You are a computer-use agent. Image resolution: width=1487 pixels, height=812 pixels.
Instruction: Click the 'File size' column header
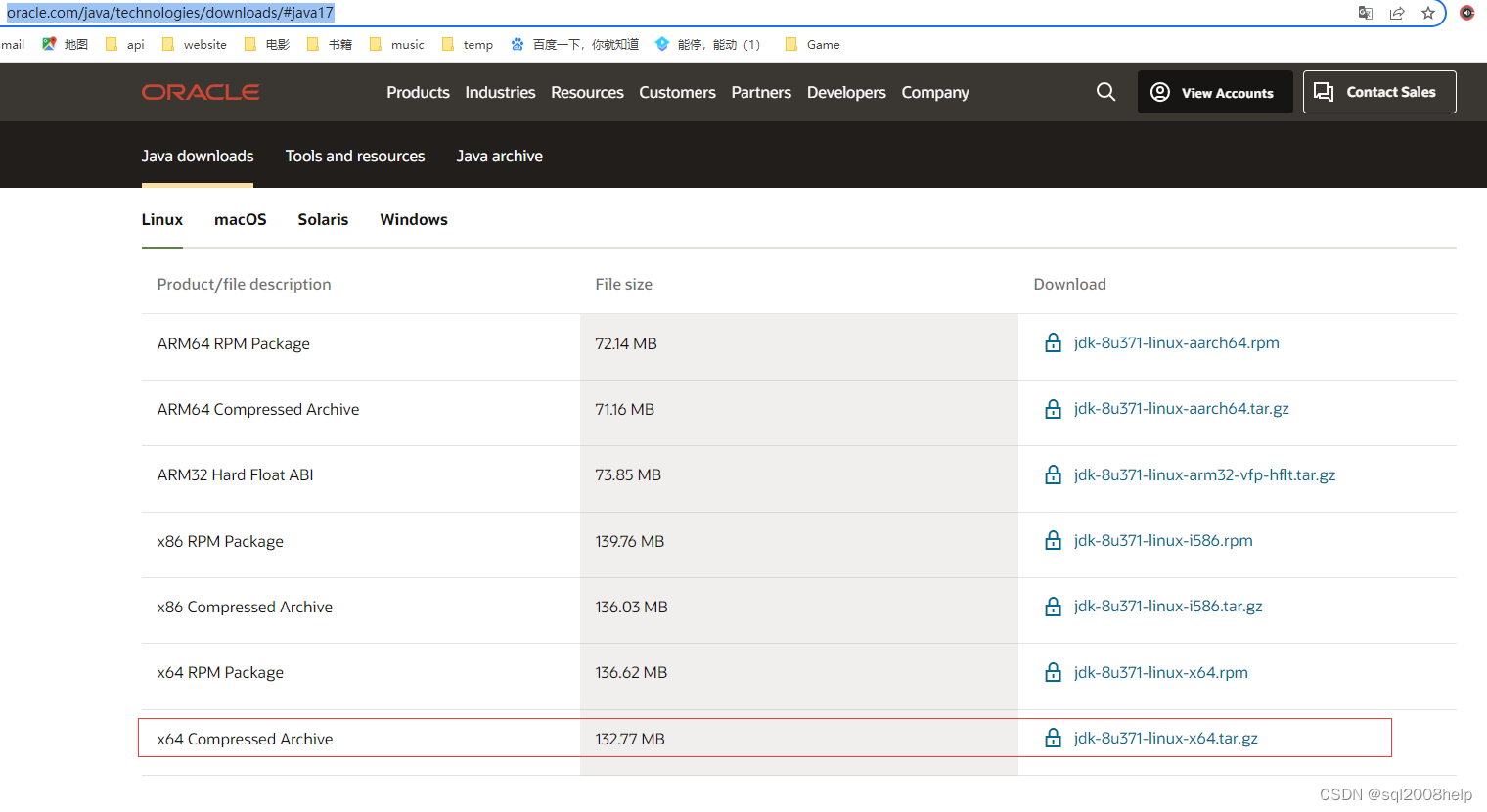pos(623,284)
